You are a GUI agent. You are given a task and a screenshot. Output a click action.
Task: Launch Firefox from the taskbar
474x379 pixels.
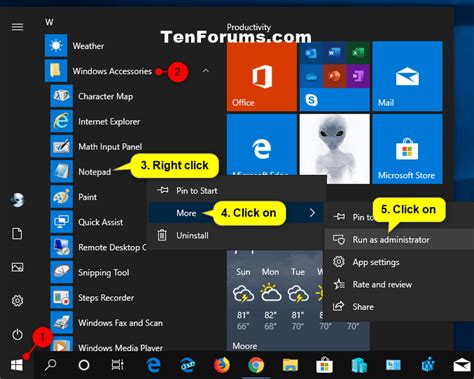coord(222,365)
